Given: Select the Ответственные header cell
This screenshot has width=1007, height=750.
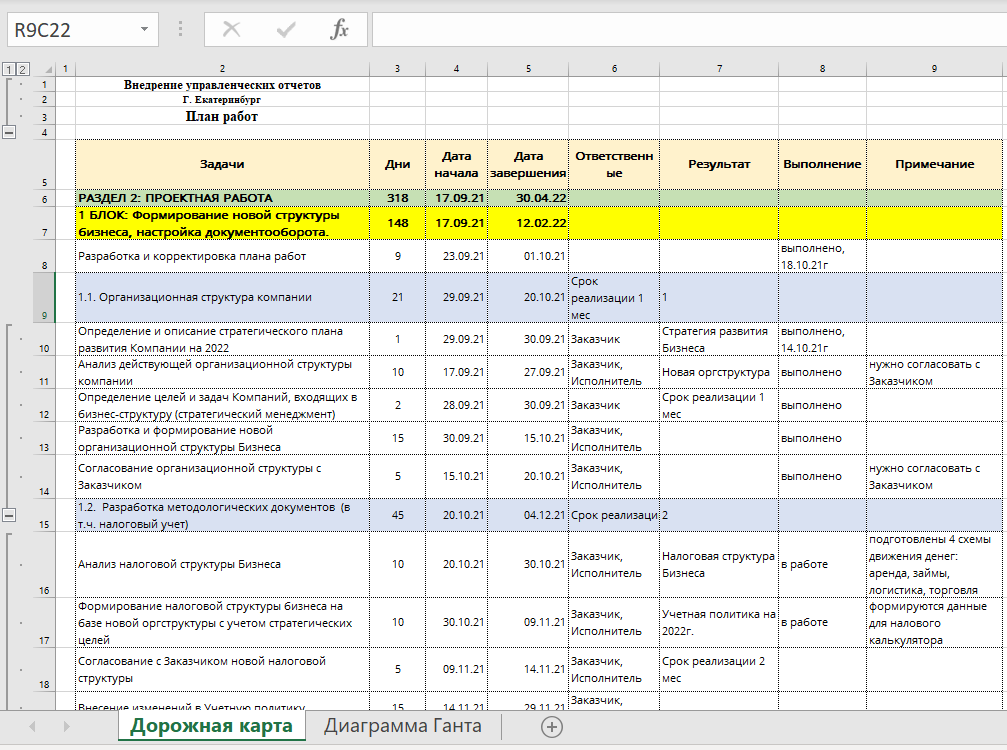Looking at the screenshot, I should click(614, 164).
